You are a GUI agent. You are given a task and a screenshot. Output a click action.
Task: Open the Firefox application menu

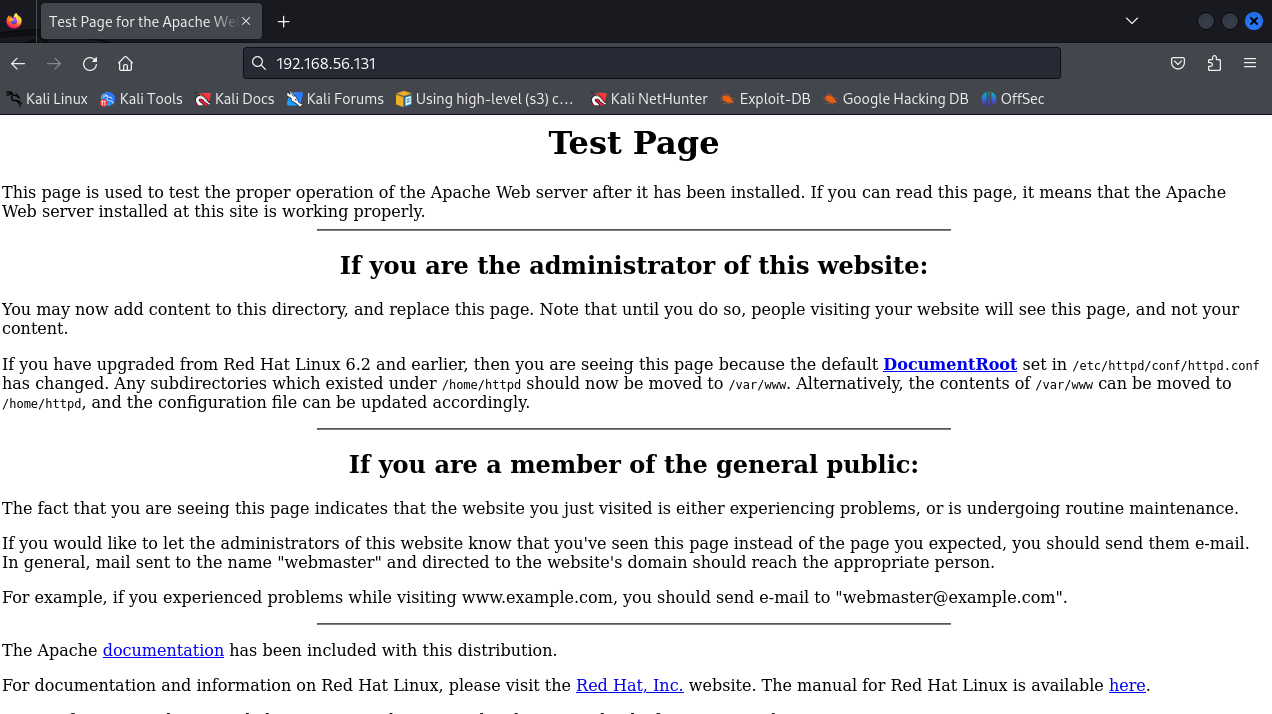[1250, 63]
